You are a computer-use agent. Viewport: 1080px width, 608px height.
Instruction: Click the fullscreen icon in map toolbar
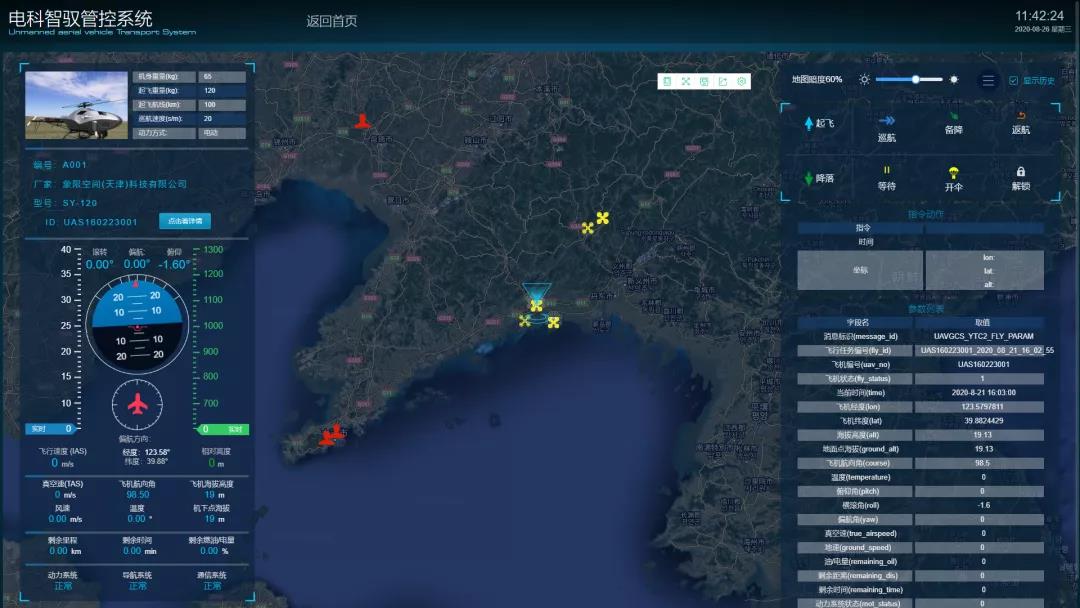click(x=686, y=82)
